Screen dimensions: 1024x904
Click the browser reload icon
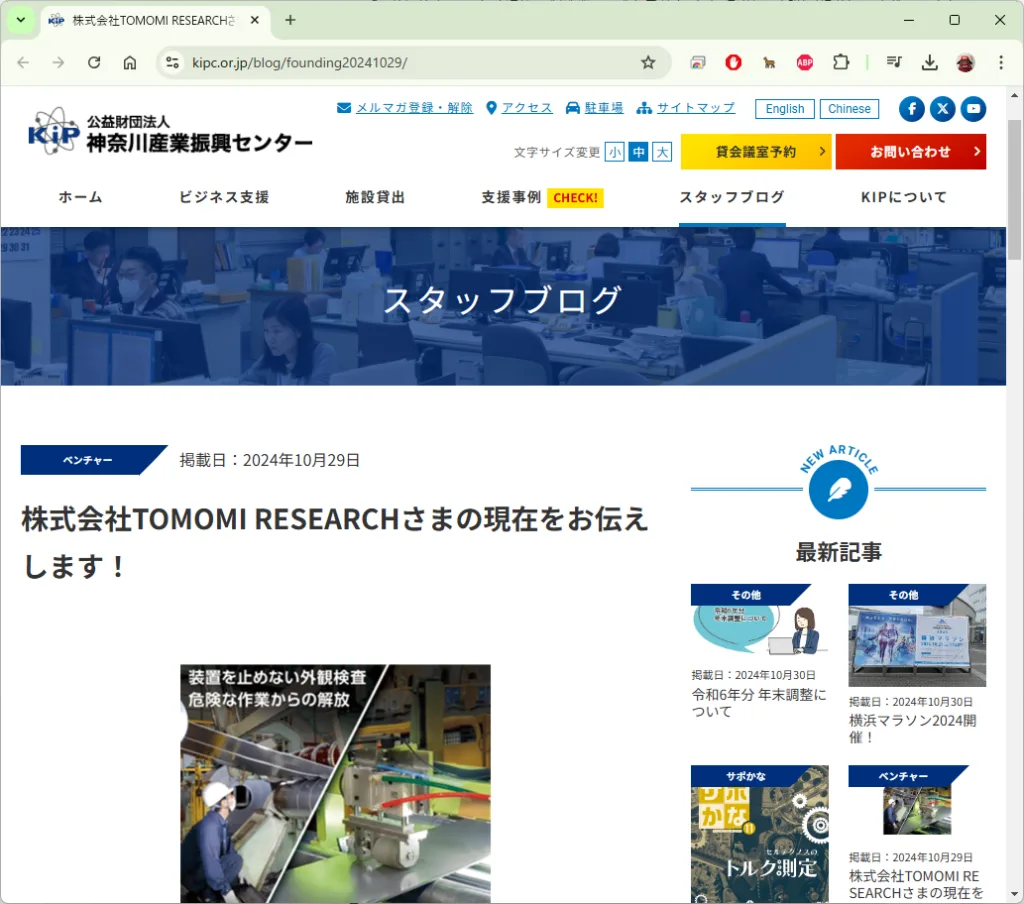coord(94,63)
